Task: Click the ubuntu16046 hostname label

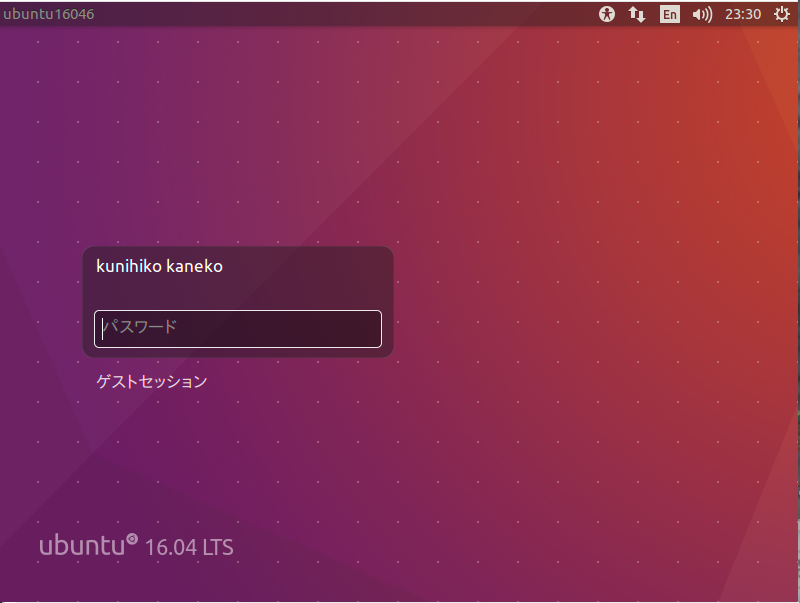Action: coord(49,14)
